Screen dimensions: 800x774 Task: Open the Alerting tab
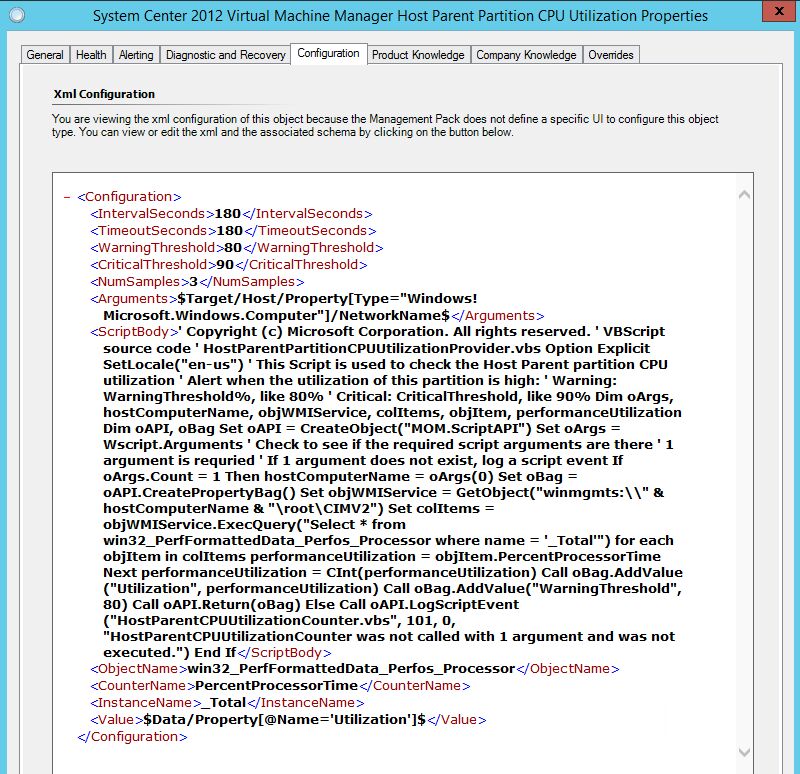click(136, 55)
